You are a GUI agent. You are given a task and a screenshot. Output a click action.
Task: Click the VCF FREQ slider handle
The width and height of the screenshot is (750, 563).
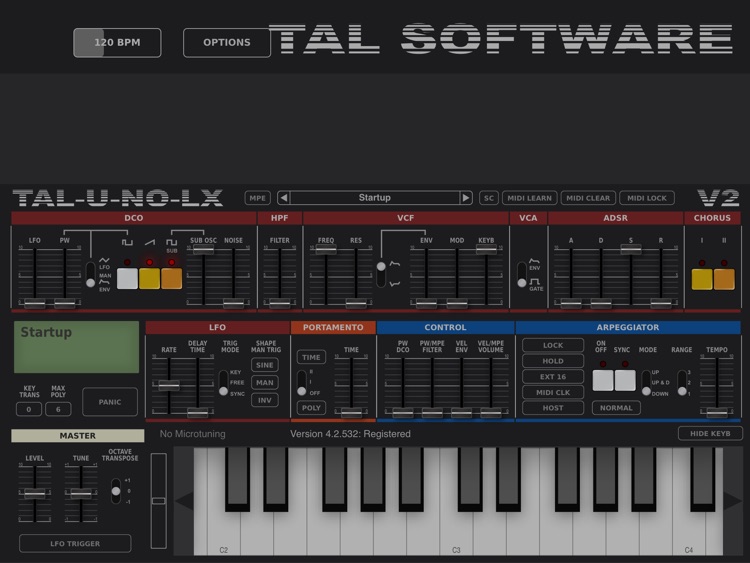click(326, 249)
